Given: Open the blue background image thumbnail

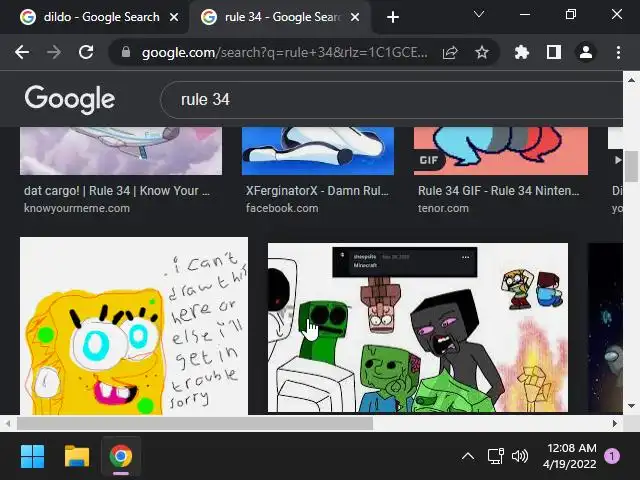Looking at the screenshot, I should click(318, 151).
